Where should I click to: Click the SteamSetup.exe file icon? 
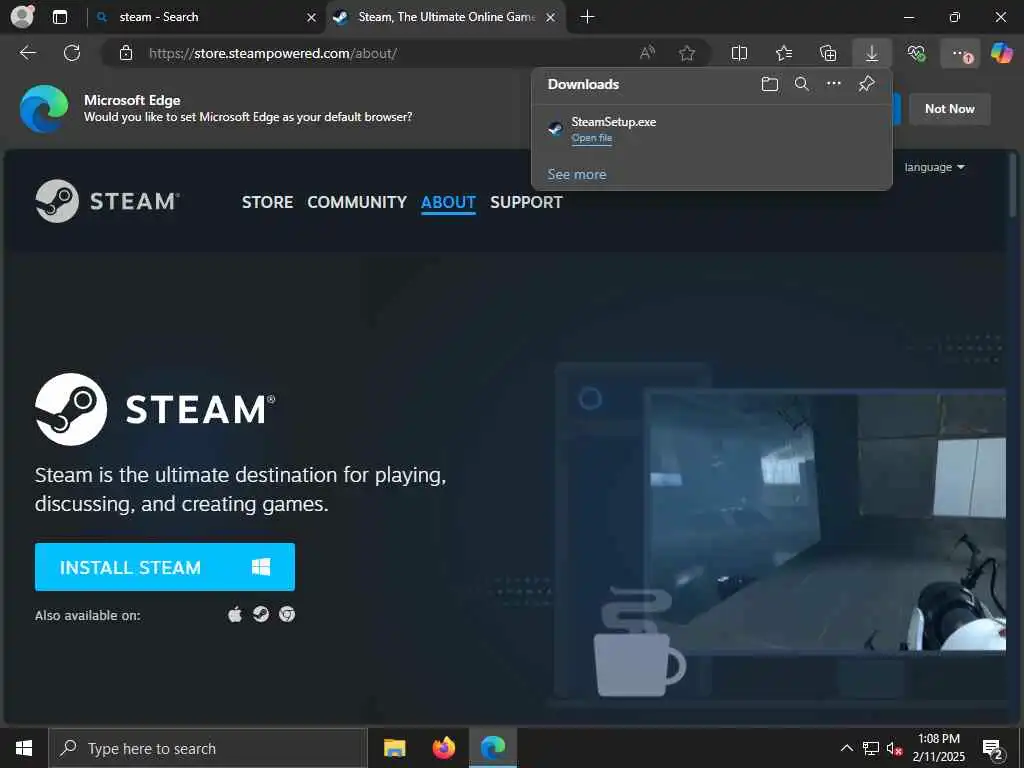555,129
